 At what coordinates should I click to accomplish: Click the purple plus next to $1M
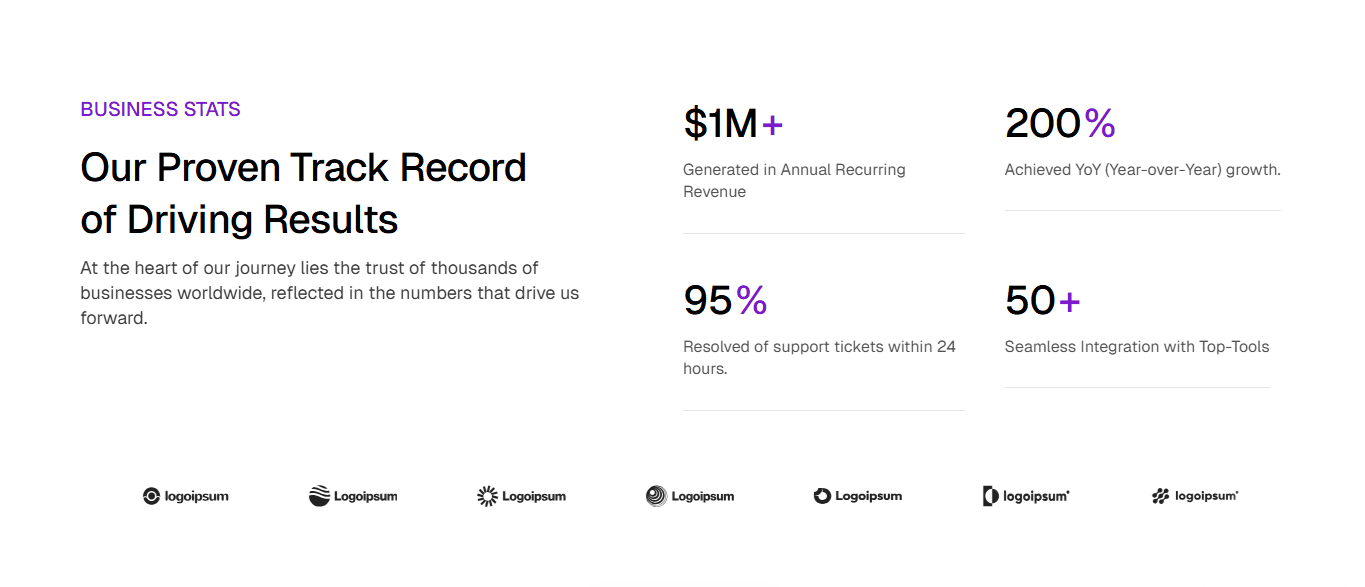tap(772, 124)
